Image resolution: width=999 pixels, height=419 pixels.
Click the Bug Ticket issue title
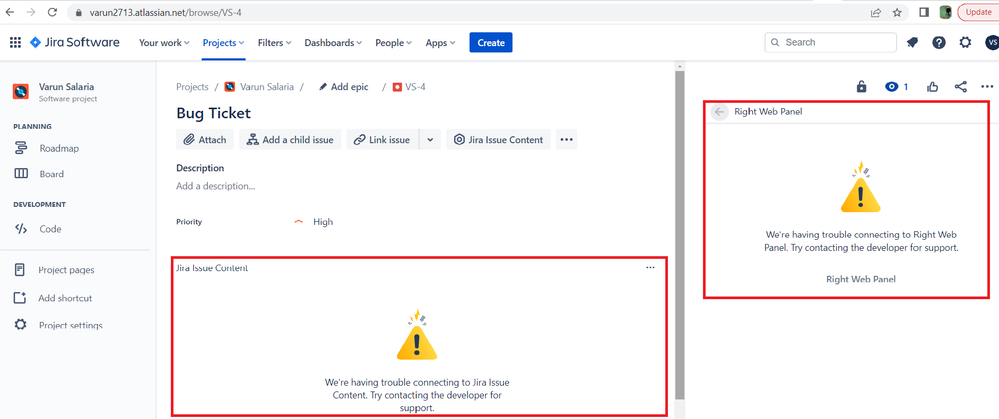click(213, 113)
